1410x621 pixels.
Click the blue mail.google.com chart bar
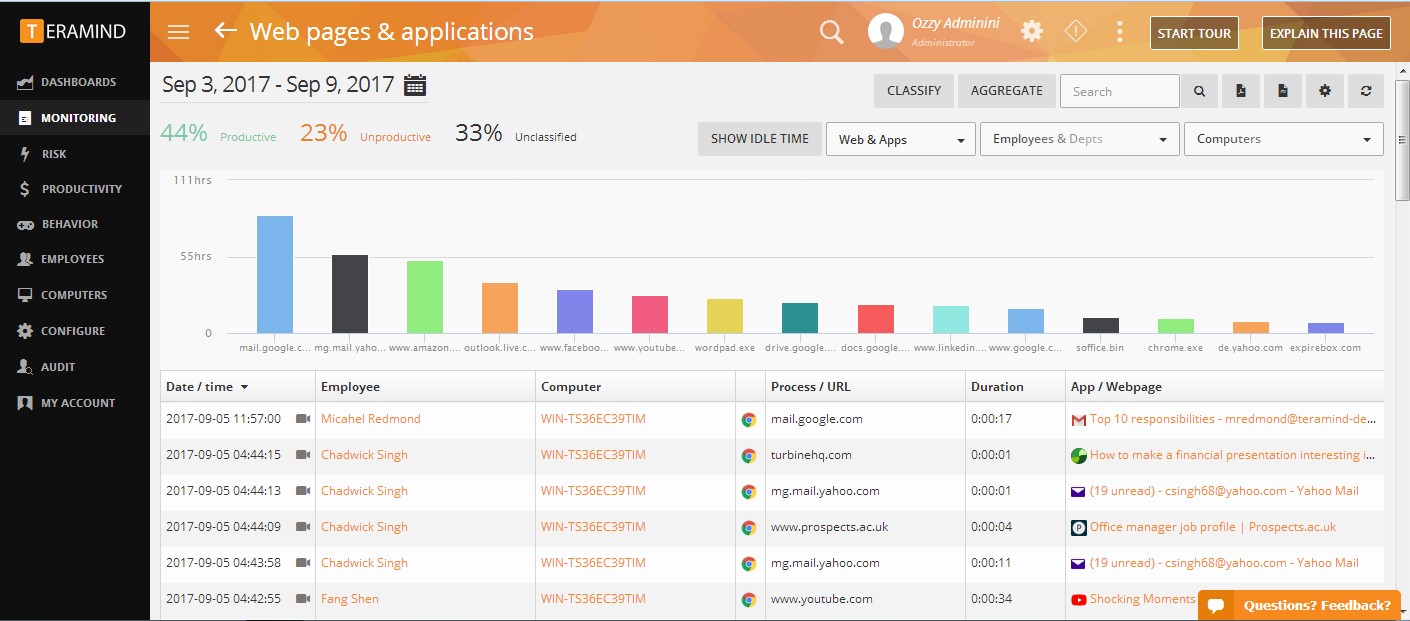[x=275, y=275]
